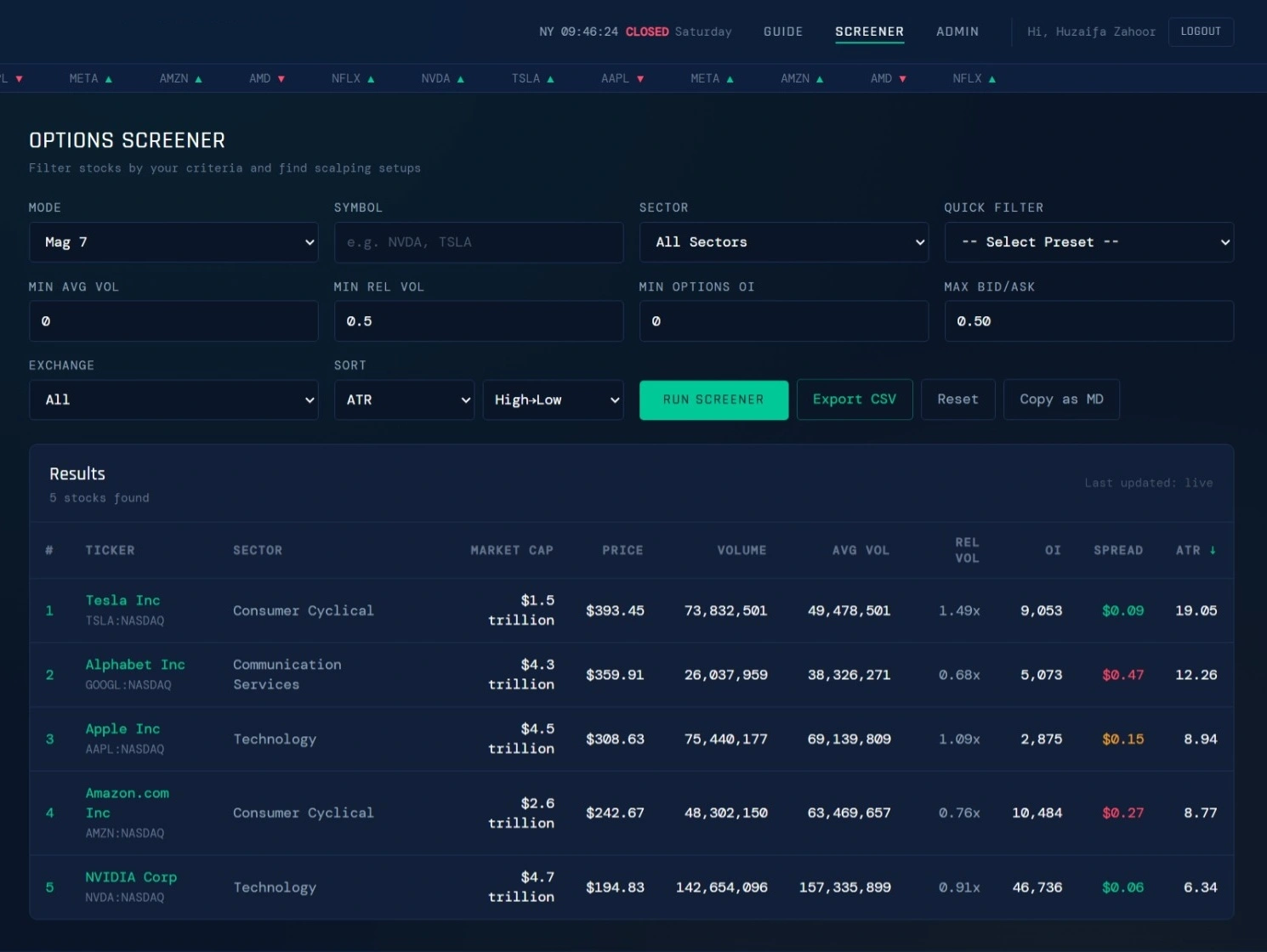Click the SECTOR column header
Screen dimensions: 1267x952
(258, 550)
